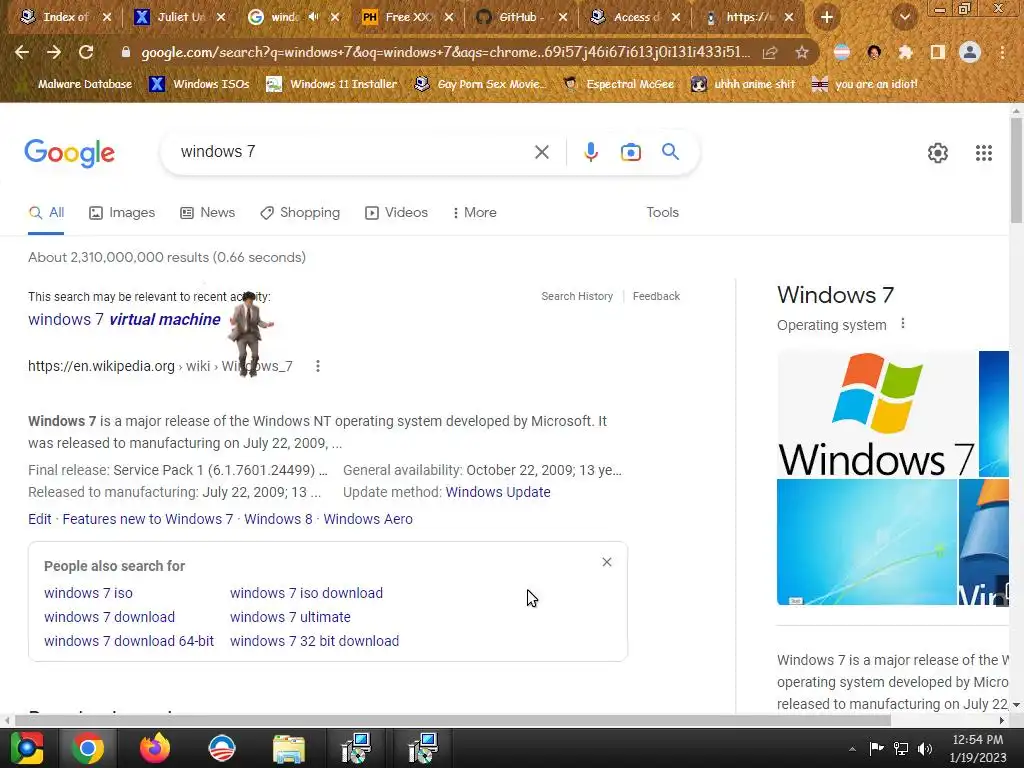This screenshot has width=1024, height=768.
Task: Open the search Tools options
Action: point(662,213)
